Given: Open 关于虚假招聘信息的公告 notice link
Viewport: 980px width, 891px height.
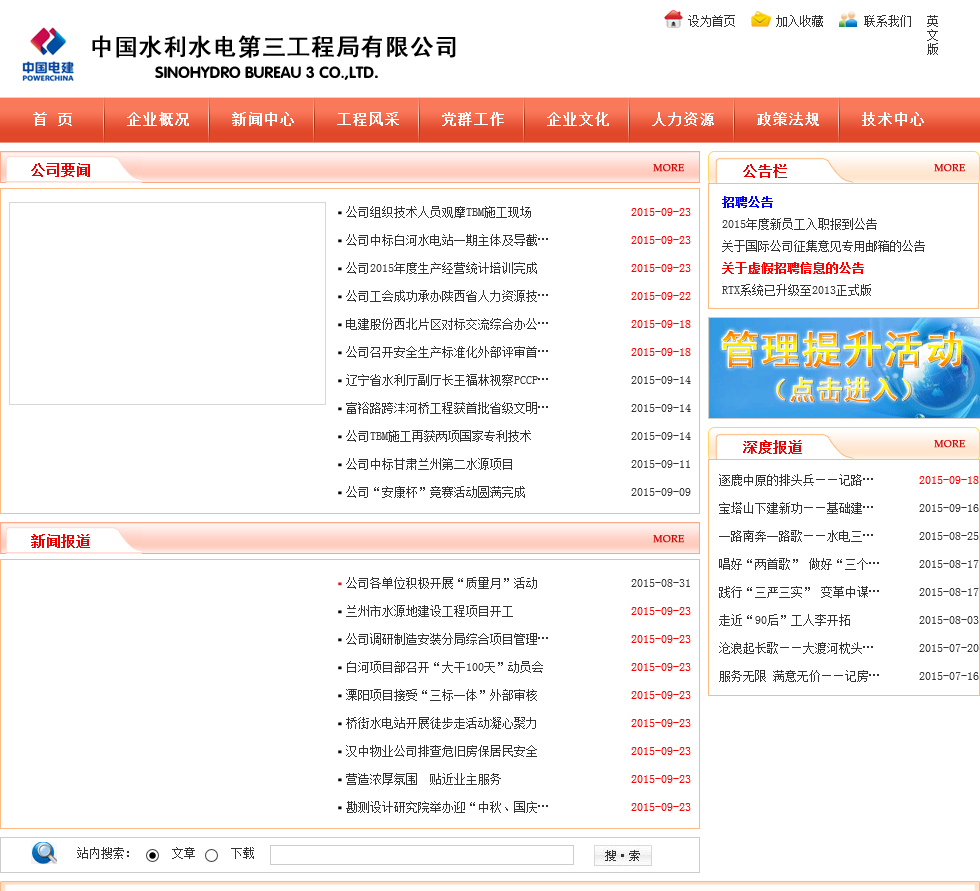Looking at the screenshot, I should (793, 268).
